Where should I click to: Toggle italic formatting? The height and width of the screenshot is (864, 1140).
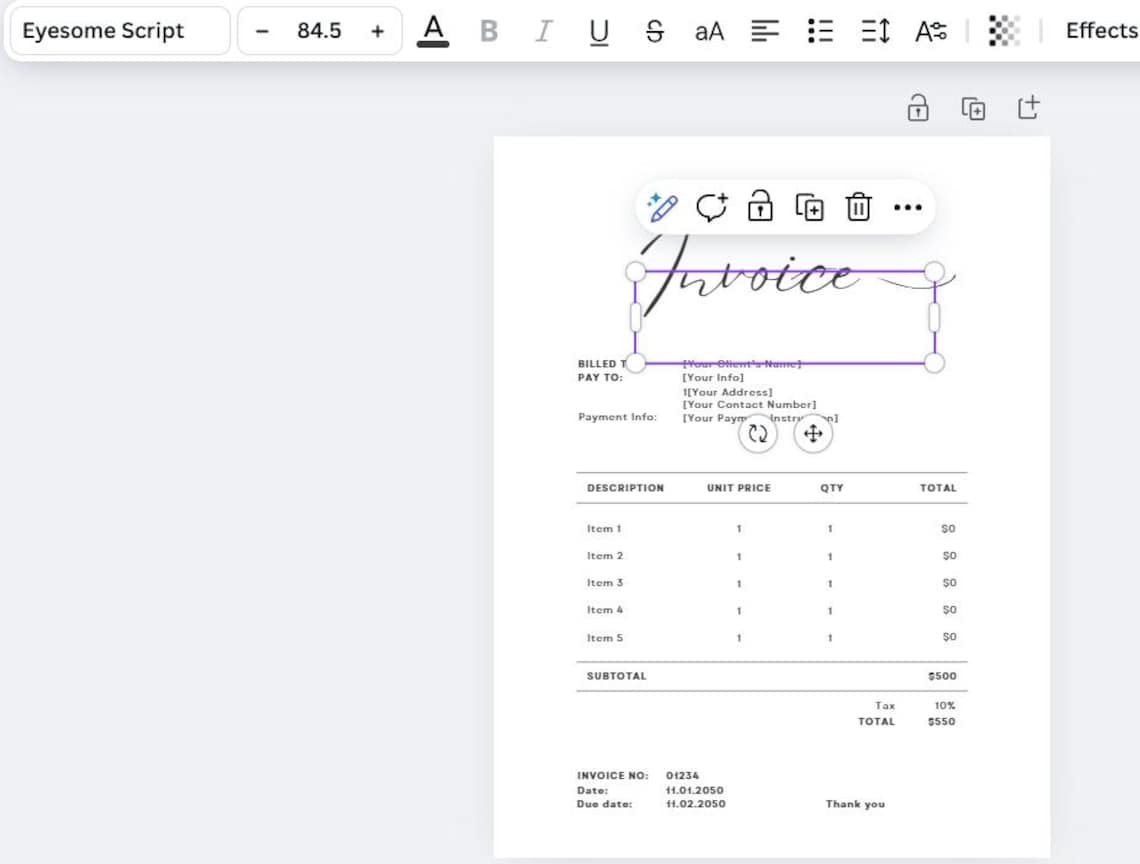point(543,31)
